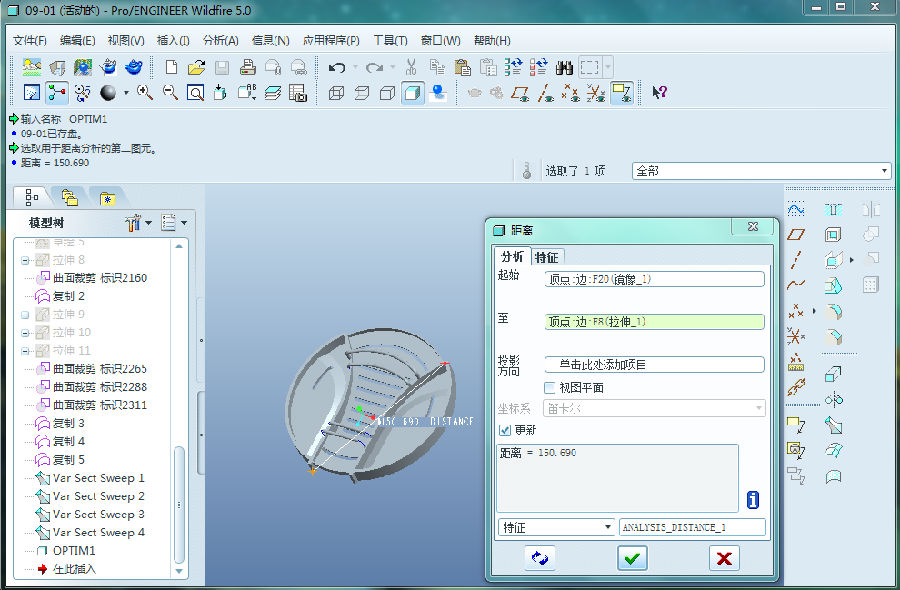Image resolution: width=900 pixels, height=590 pixels.
Task: Enable the 视图平面 checkbox
Action: 550,388
